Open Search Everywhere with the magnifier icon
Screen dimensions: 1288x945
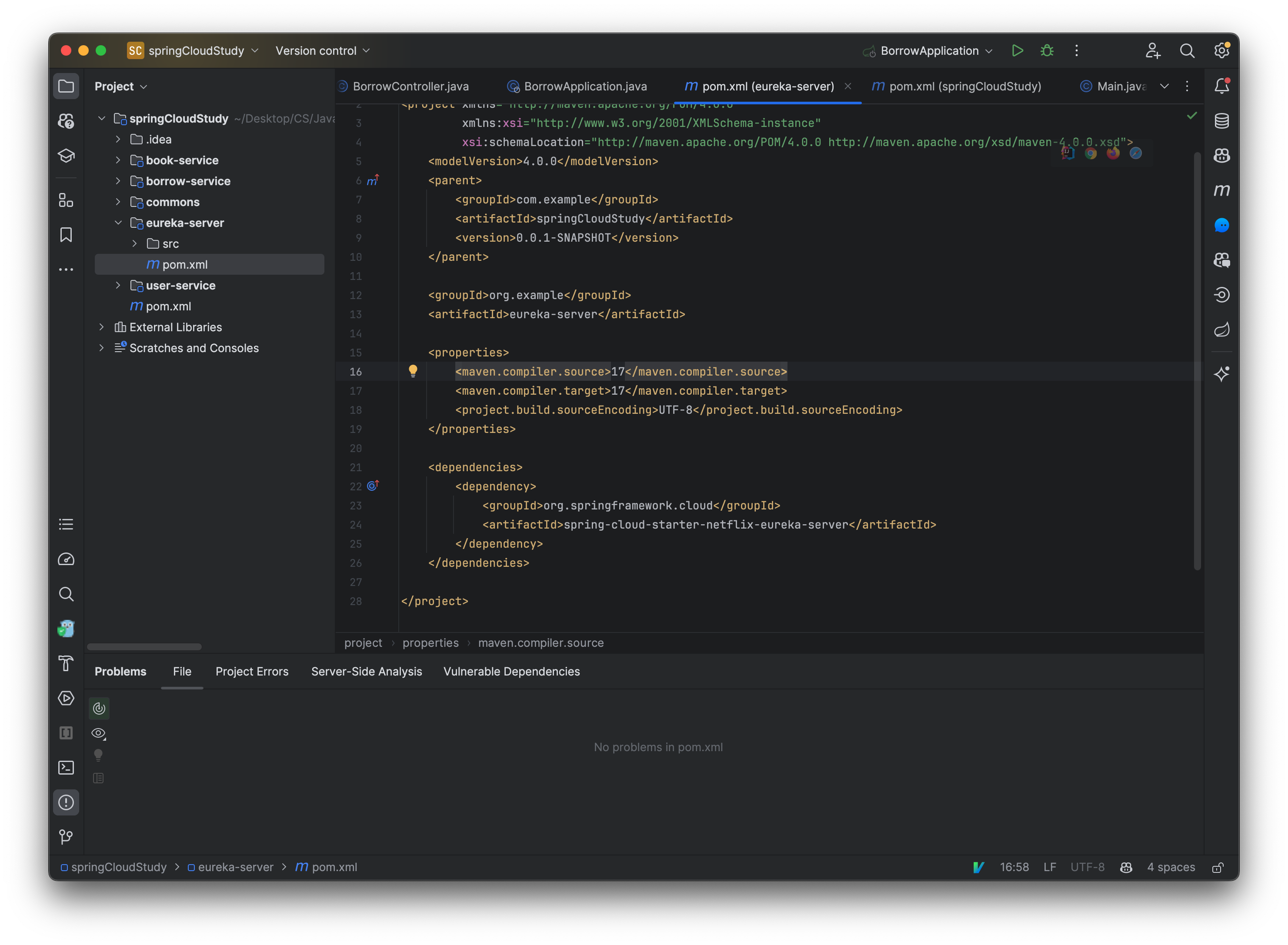[1187, 50]
